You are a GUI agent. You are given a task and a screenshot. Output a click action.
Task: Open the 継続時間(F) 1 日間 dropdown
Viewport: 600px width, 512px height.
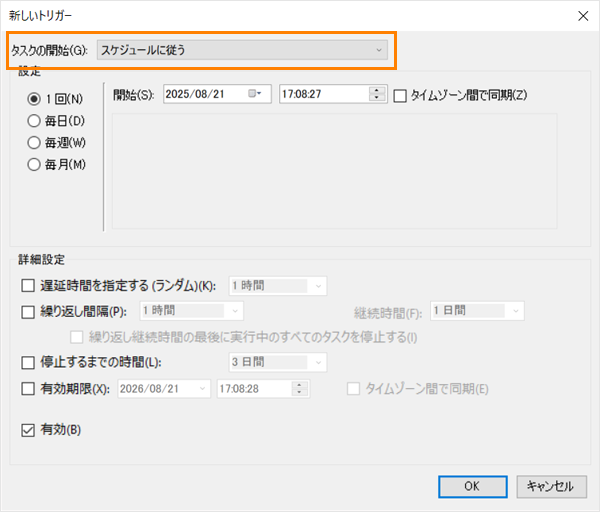coord(477,311)
